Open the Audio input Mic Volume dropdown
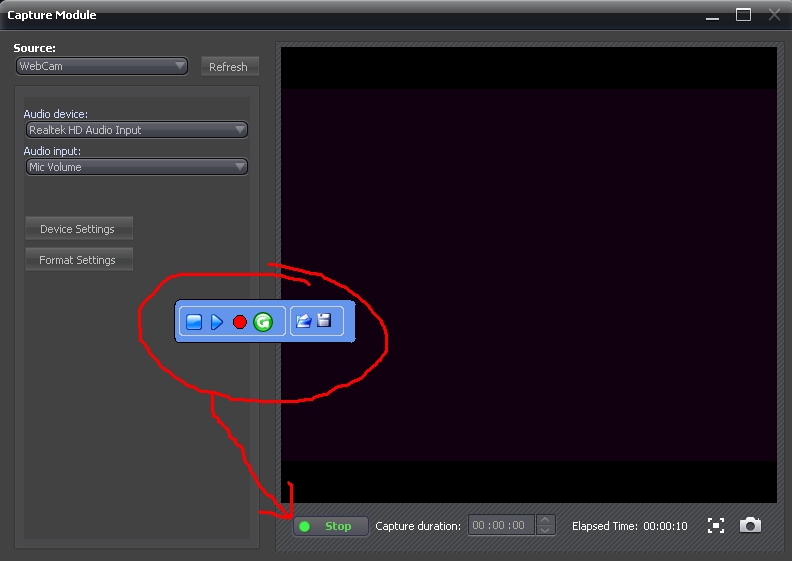 [x=136, y=167]
